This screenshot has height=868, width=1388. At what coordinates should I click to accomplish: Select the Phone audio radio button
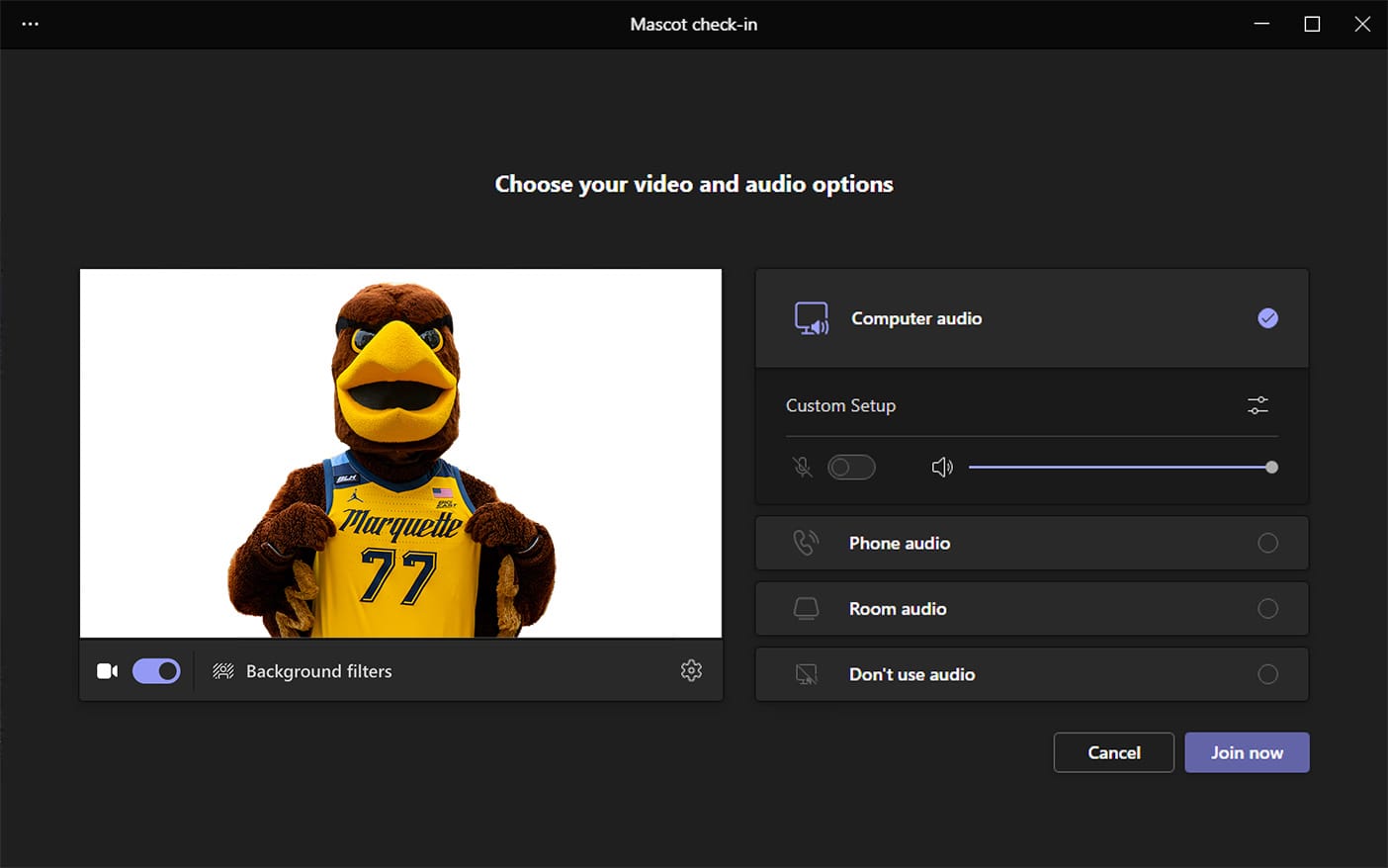click(x=1267, y=543)
